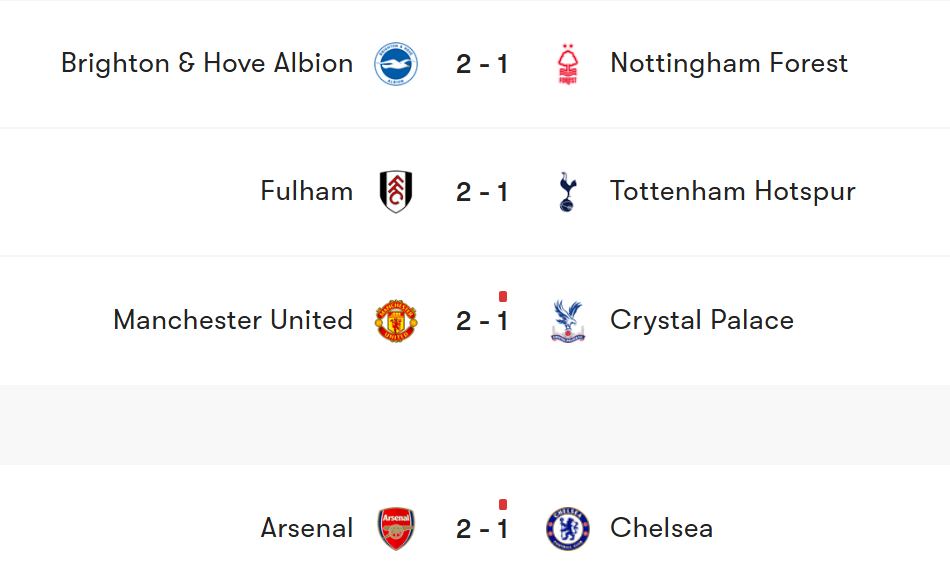The image size is (950, 587).
Task: Go to the Tottenham Hotspur team name
Action: pyautogui.click(x=733, y=192)
